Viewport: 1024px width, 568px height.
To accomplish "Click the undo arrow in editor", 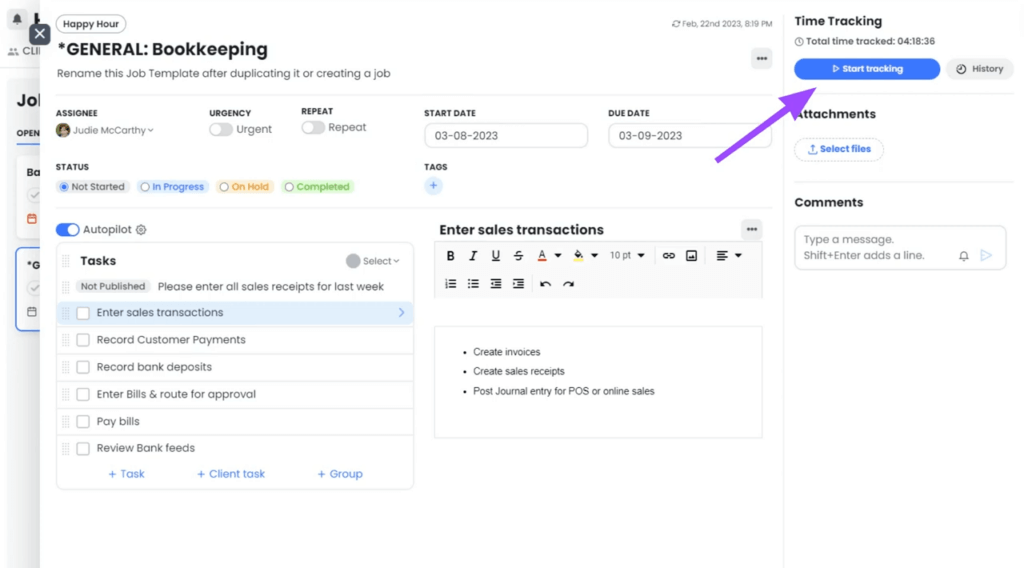I will click(x=545, y=284).
